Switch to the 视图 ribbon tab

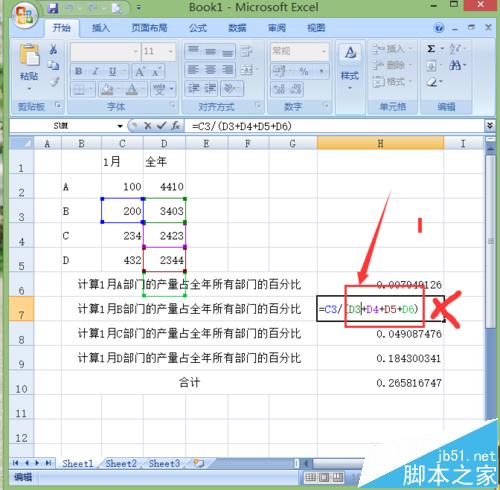(316, 28)
